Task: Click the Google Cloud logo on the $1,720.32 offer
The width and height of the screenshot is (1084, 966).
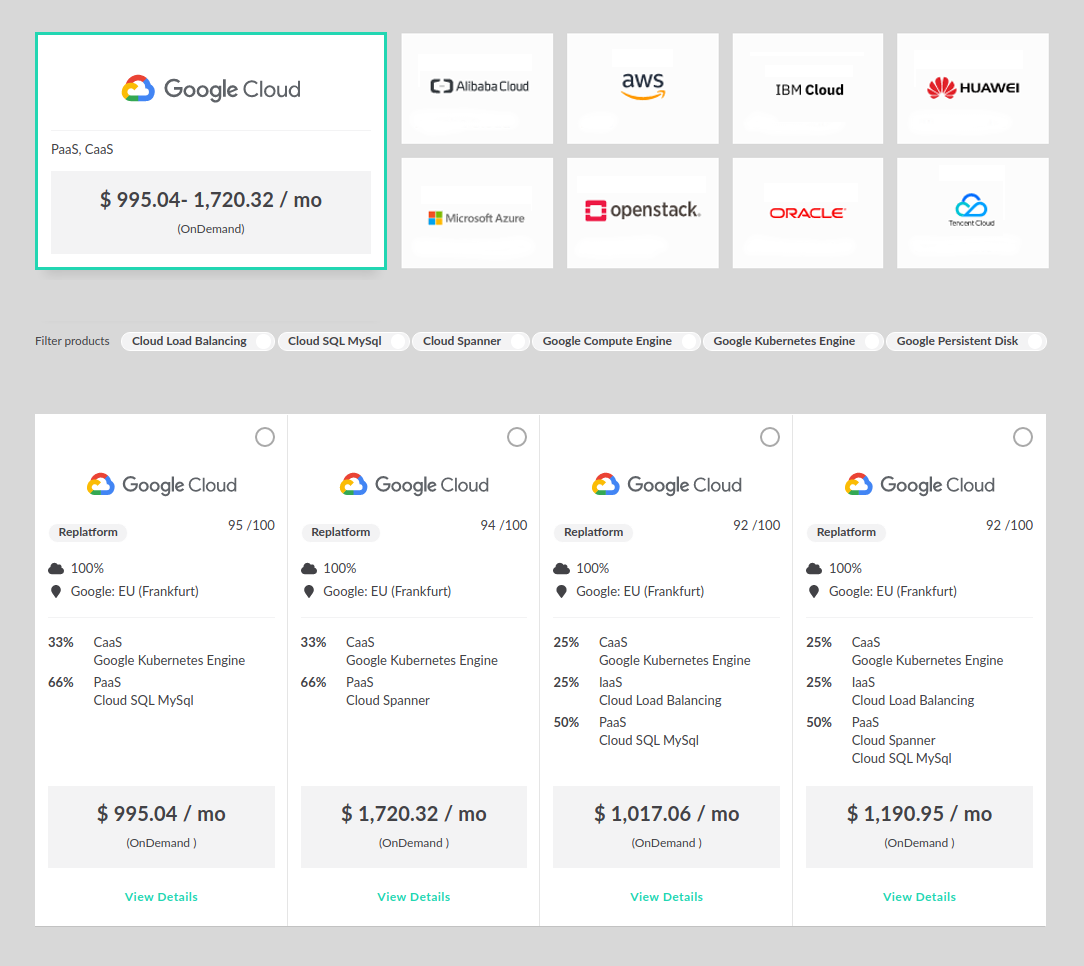Action: [414, 485]
